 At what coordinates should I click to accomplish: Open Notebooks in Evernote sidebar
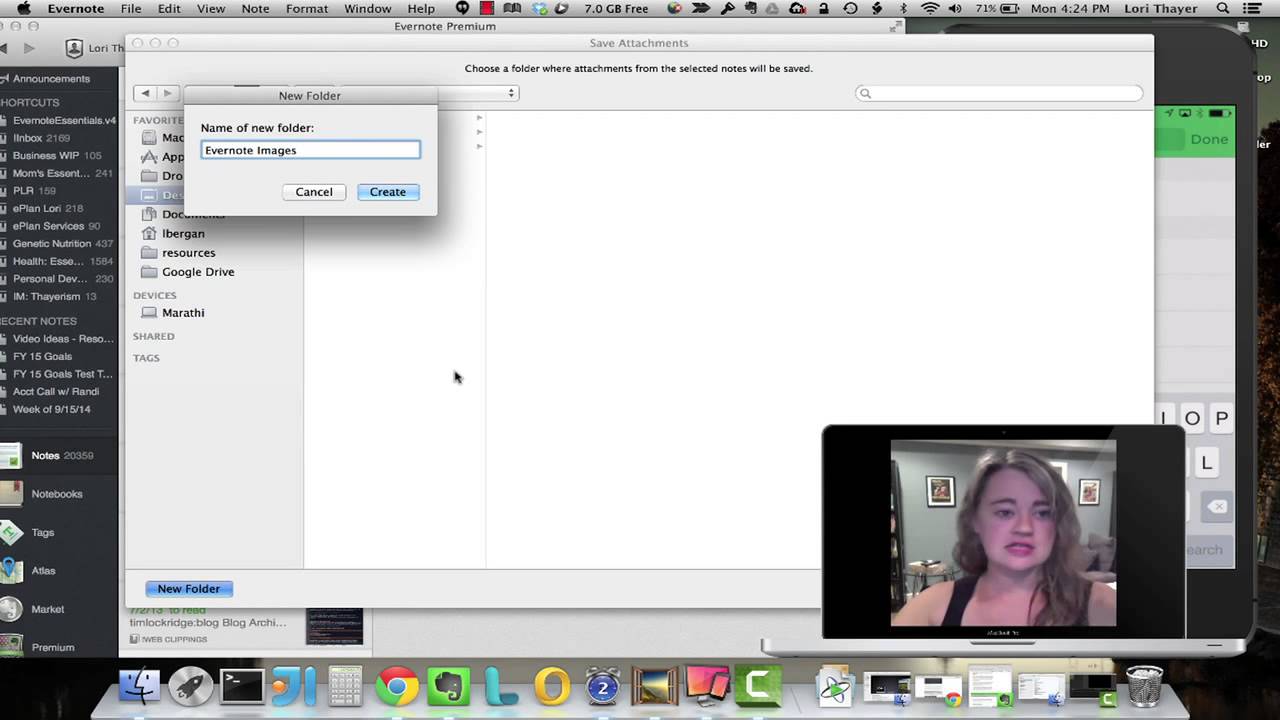(x=56, y=494)
